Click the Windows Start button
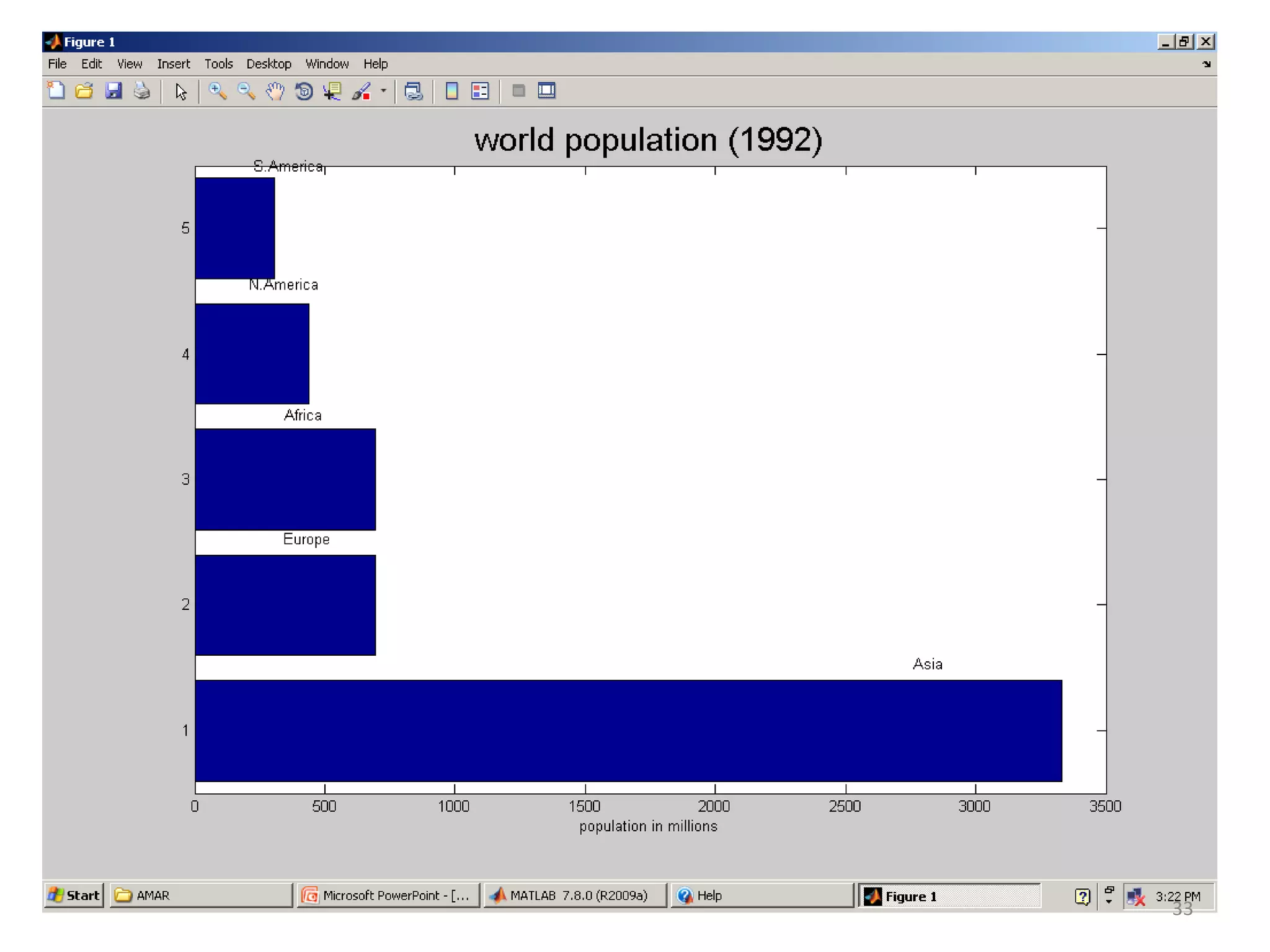The image size is (1270, 952). (x=74, y=896)
